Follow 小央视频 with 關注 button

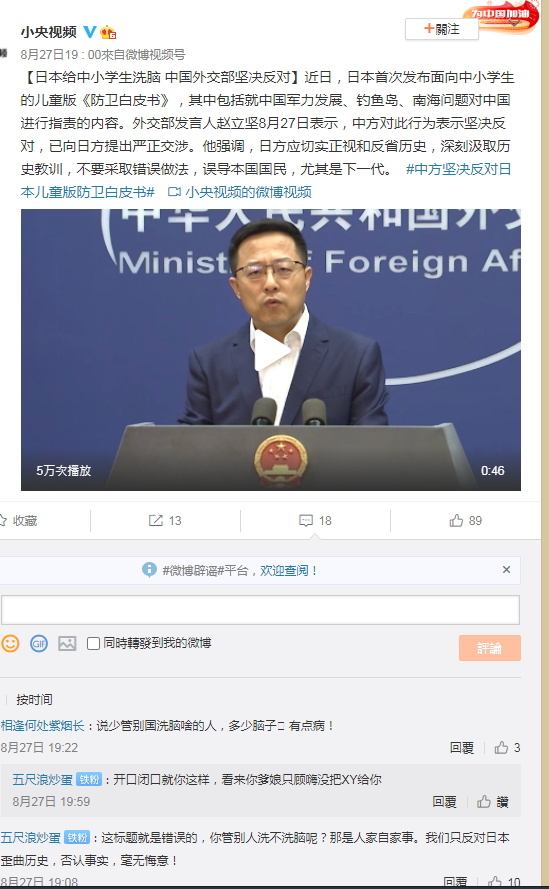442,29
